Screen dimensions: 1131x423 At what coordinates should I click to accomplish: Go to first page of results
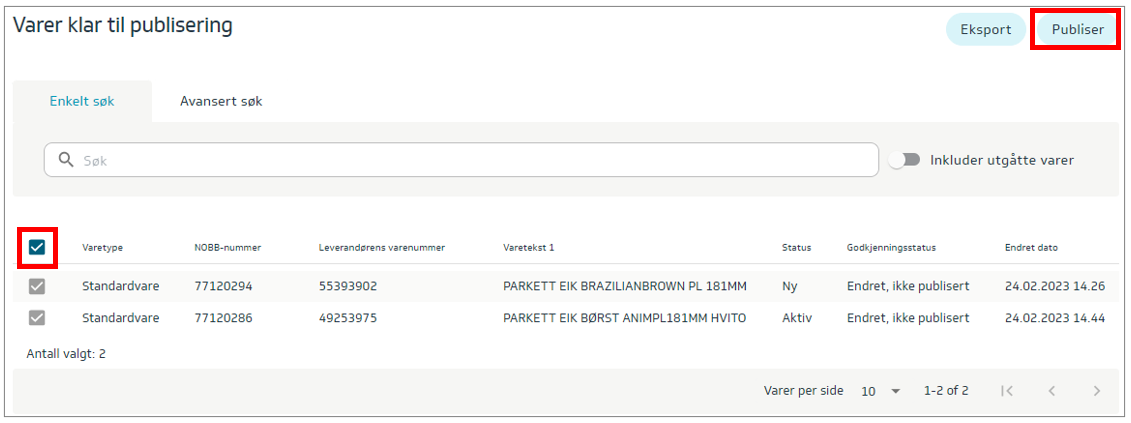(x=1007, y=391)
